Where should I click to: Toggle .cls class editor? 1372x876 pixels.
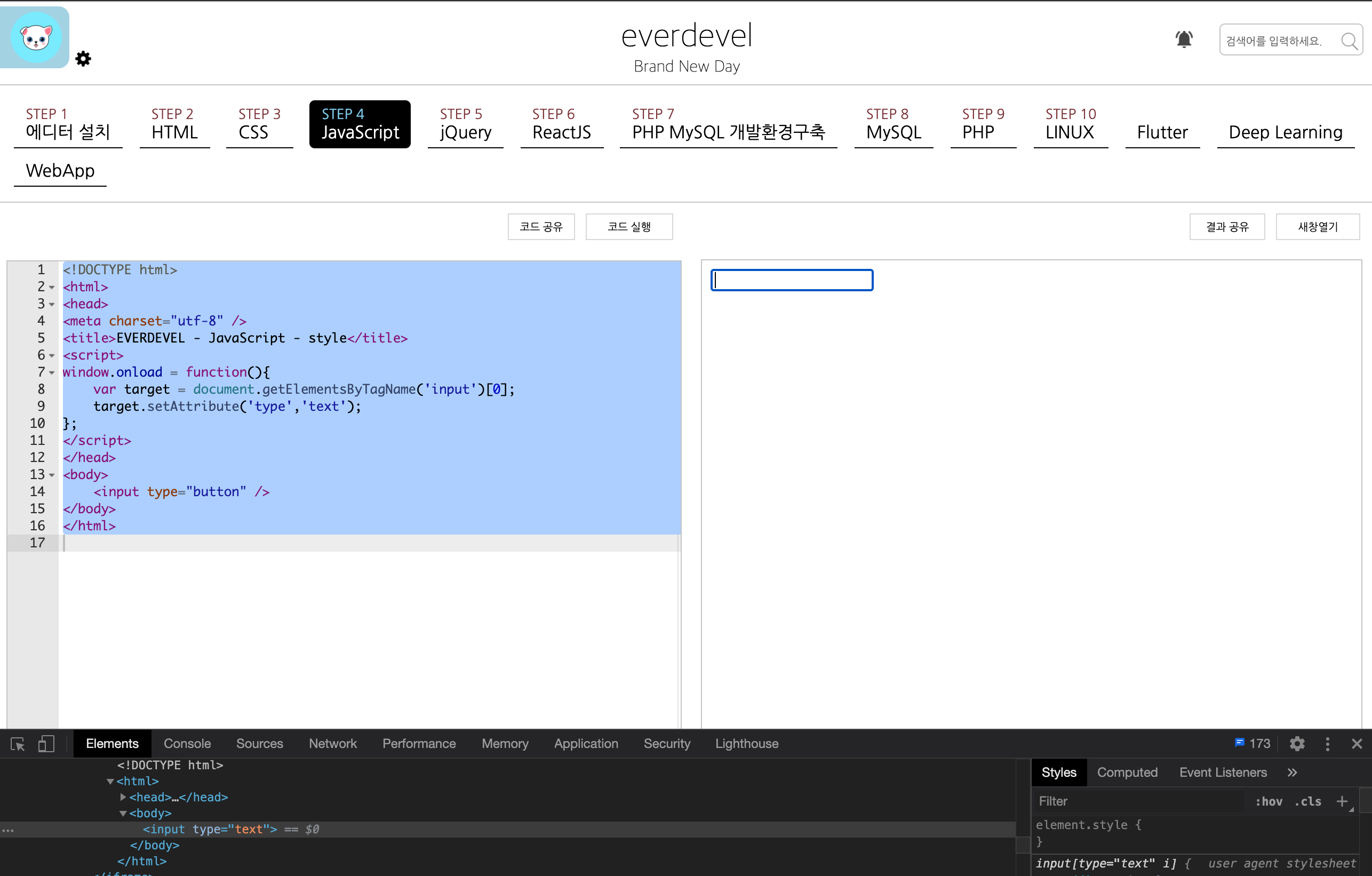1307,801
